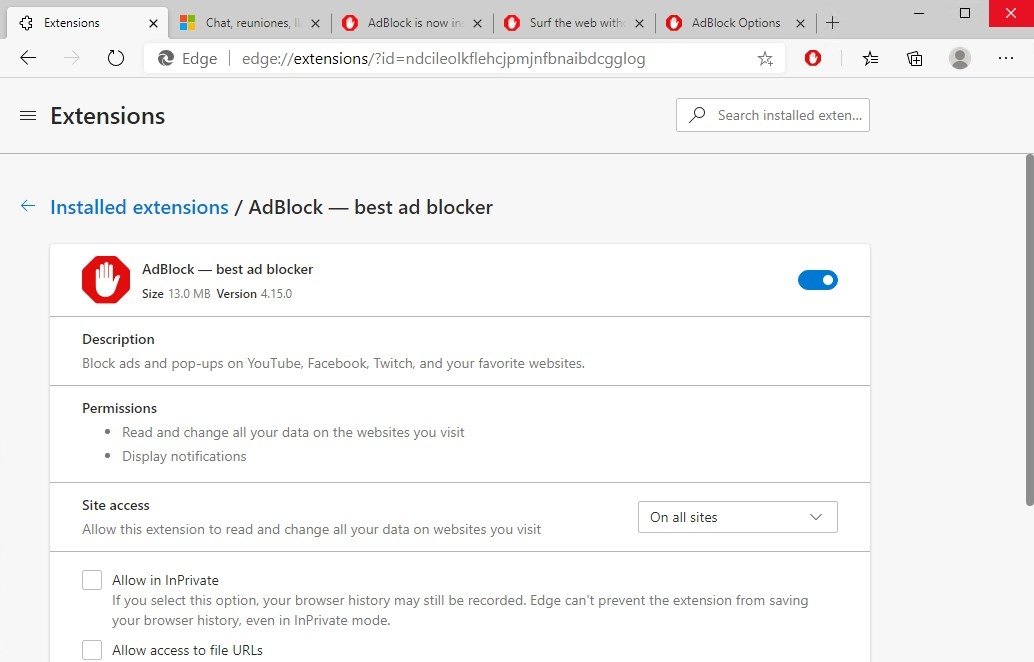Go back with the browser Back arrow
The image size is (1034, 662).
(28, 58)
